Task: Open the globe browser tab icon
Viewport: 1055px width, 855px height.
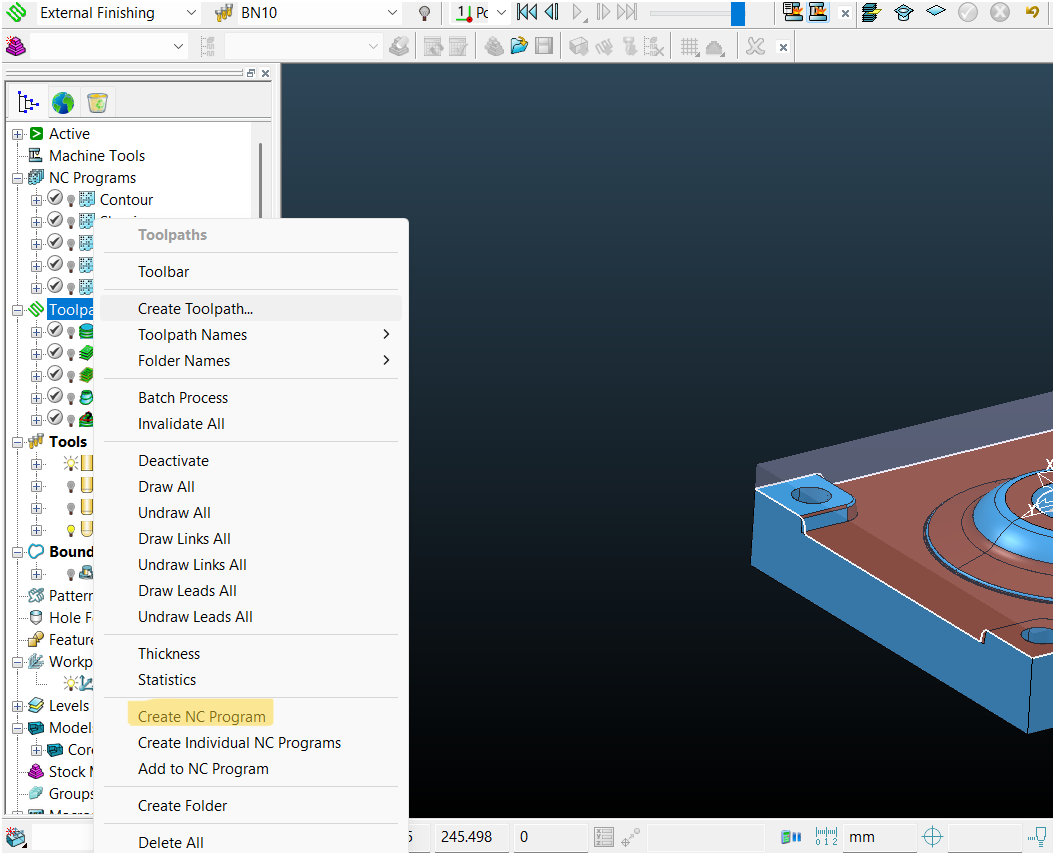Action: tap(63, 103)
